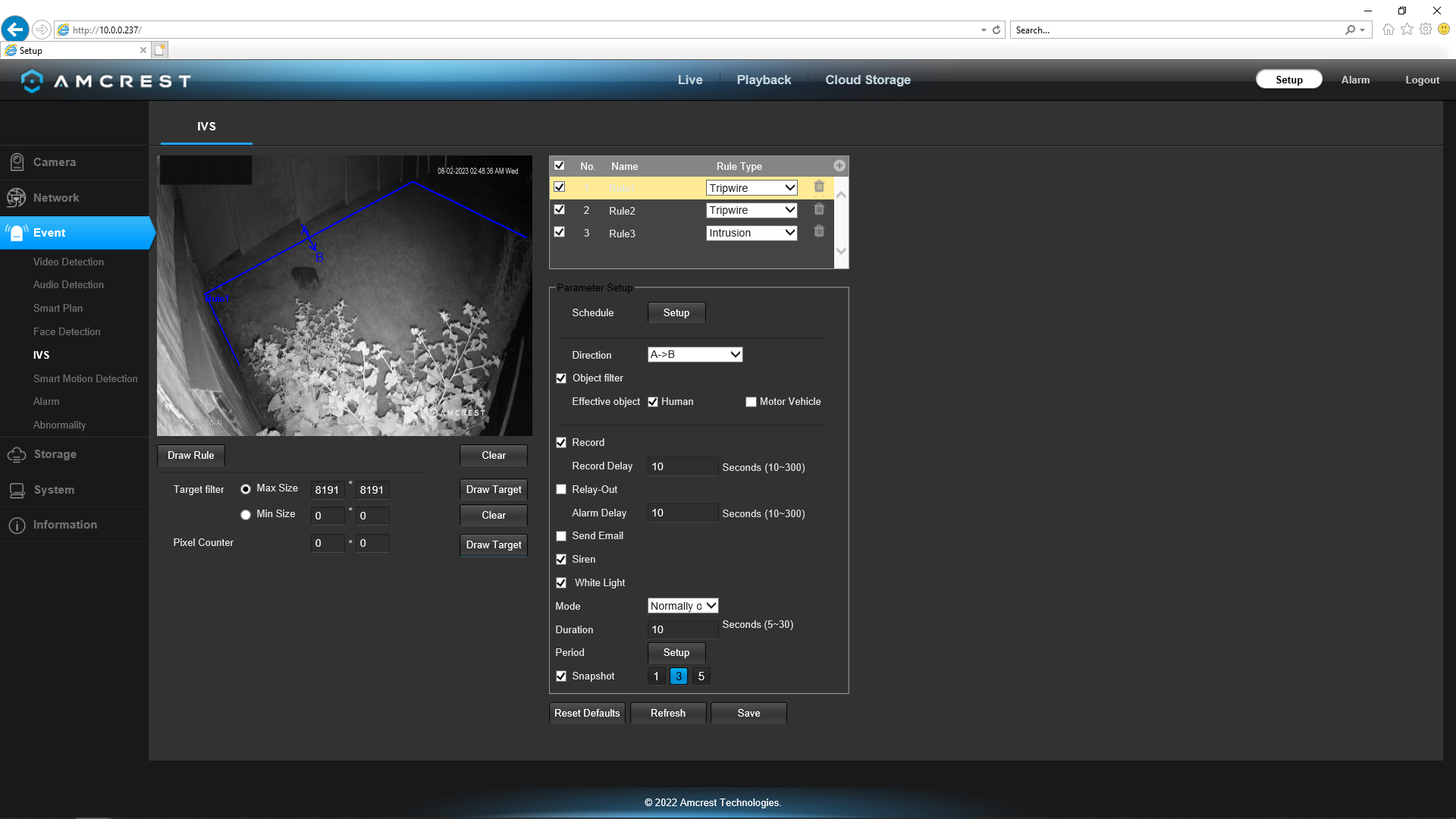Open browser favorites star icon
The image size is (1456, 819).
[1407, 30]
